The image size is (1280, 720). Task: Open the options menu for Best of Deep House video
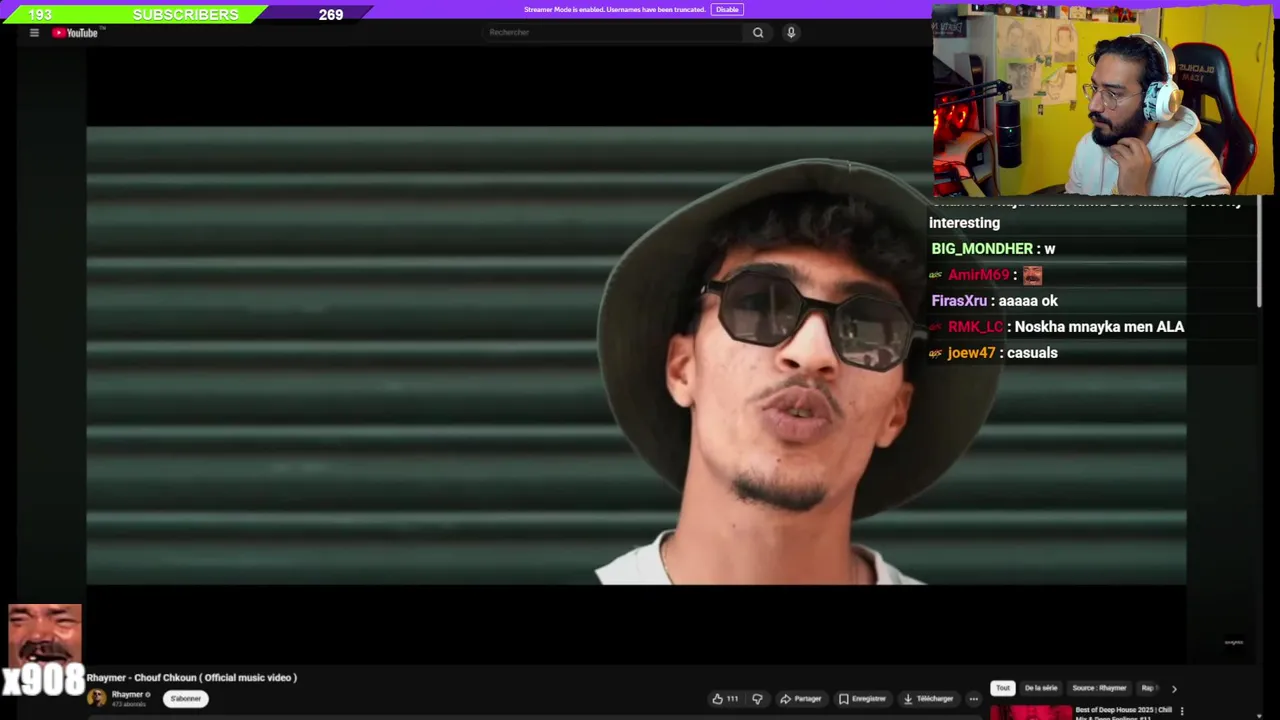pyautogui.click(x=1181, y=712)
